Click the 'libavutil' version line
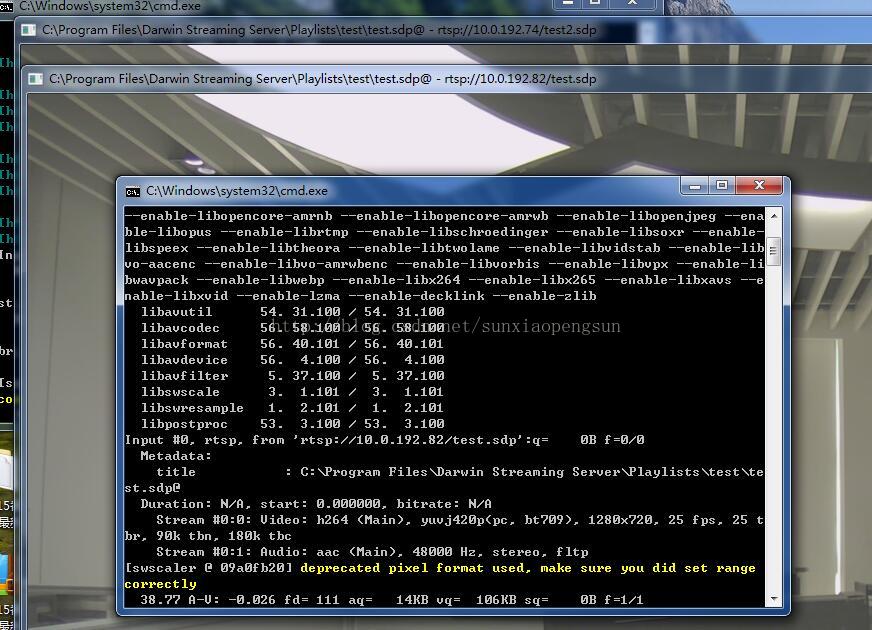Viewport: 872px width, 630px height. 293,312
